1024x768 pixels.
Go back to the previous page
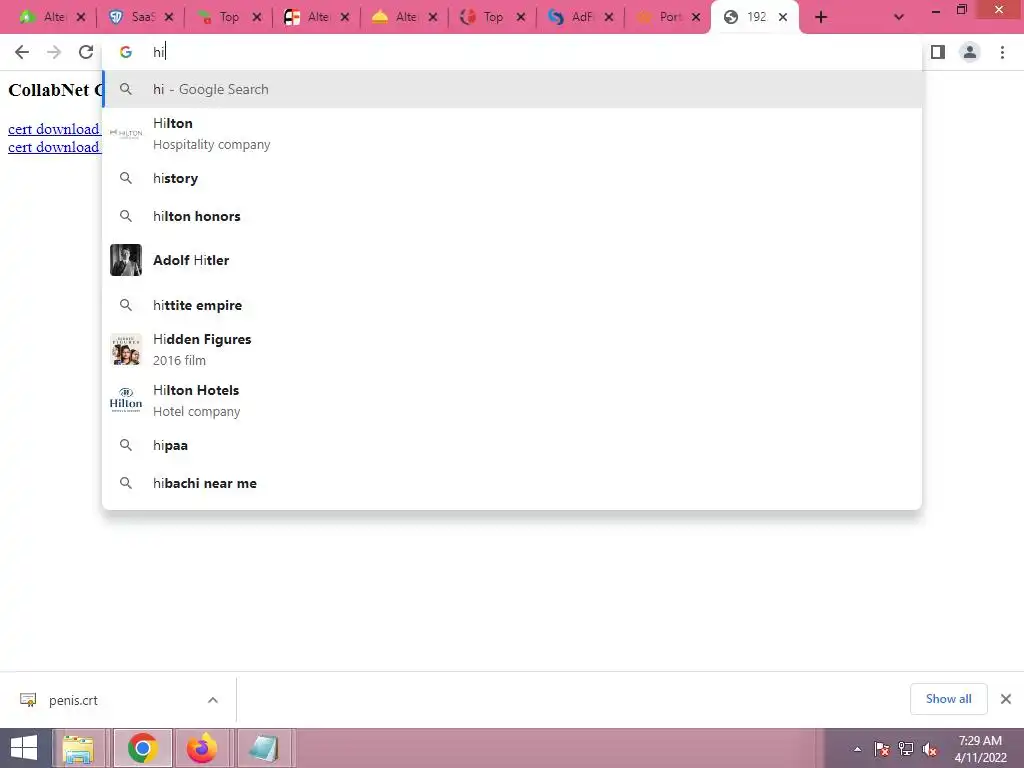pyautogui.click(x=22, y=52)
